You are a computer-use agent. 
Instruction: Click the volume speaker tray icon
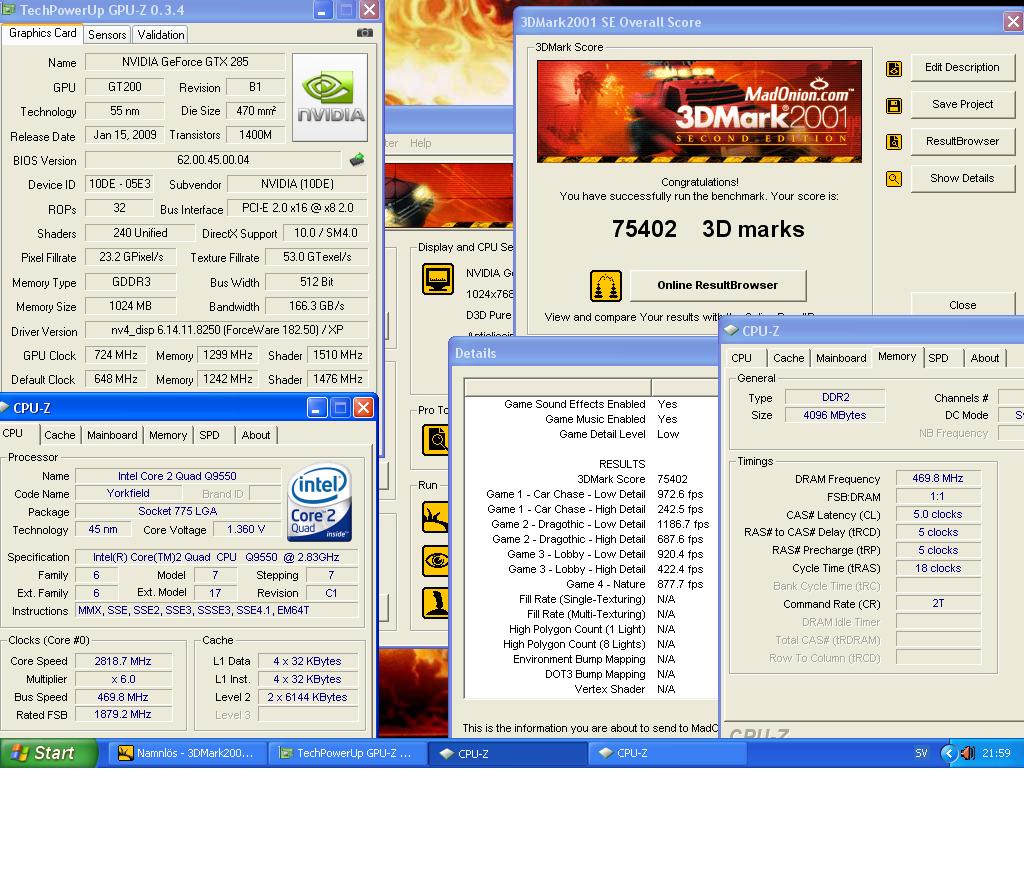(x=968, y=753)
